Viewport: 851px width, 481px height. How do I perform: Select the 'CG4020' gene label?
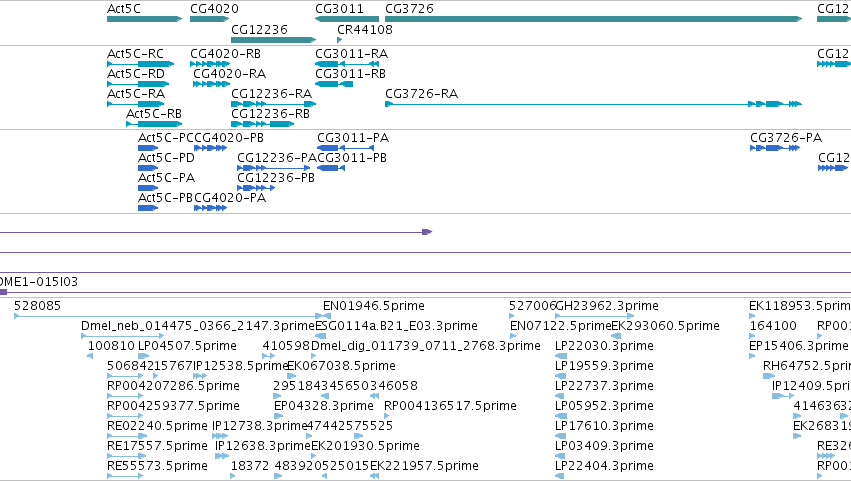pos(214,9)
